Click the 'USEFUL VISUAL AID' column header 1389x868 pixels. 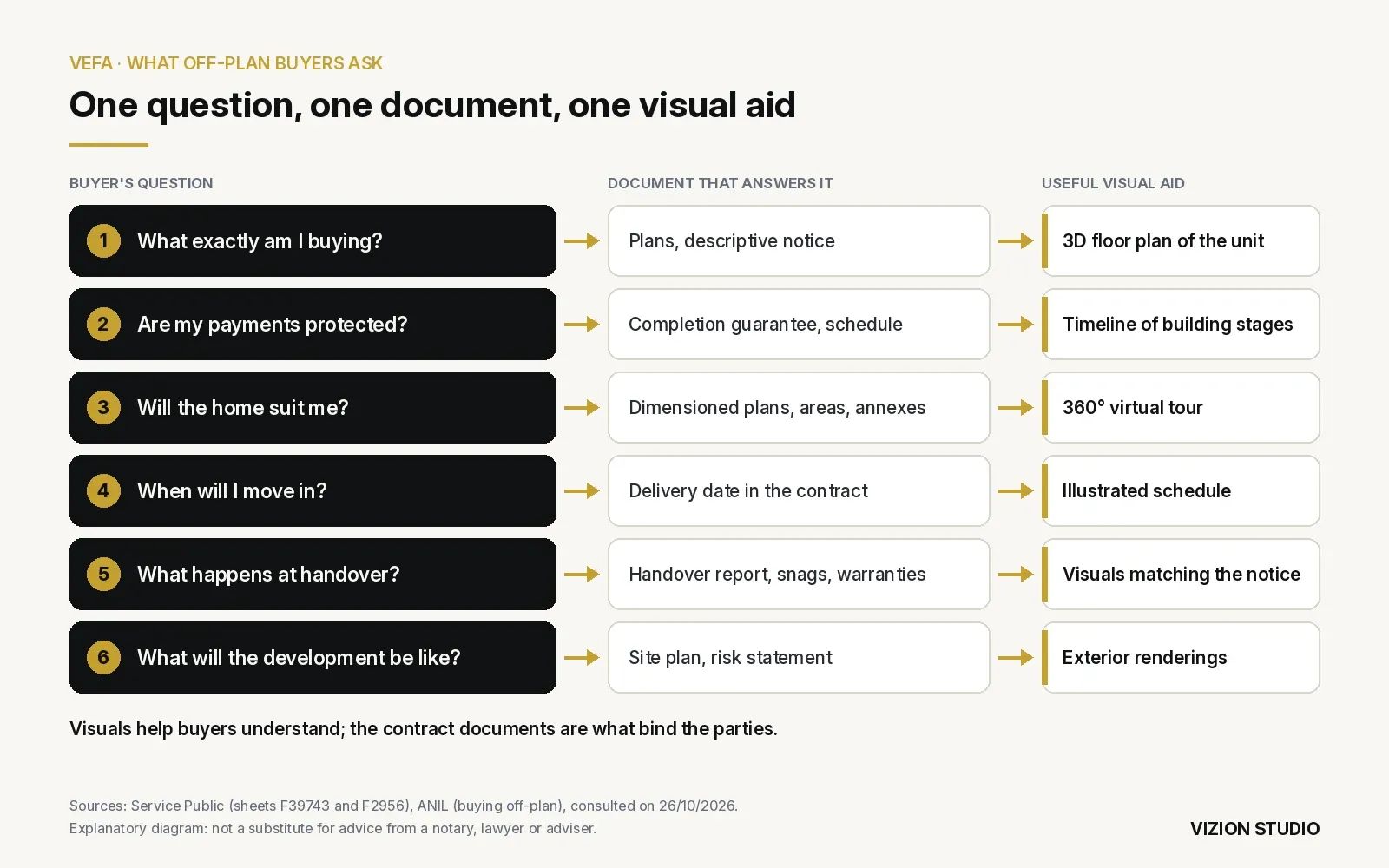click(1113, 183)
